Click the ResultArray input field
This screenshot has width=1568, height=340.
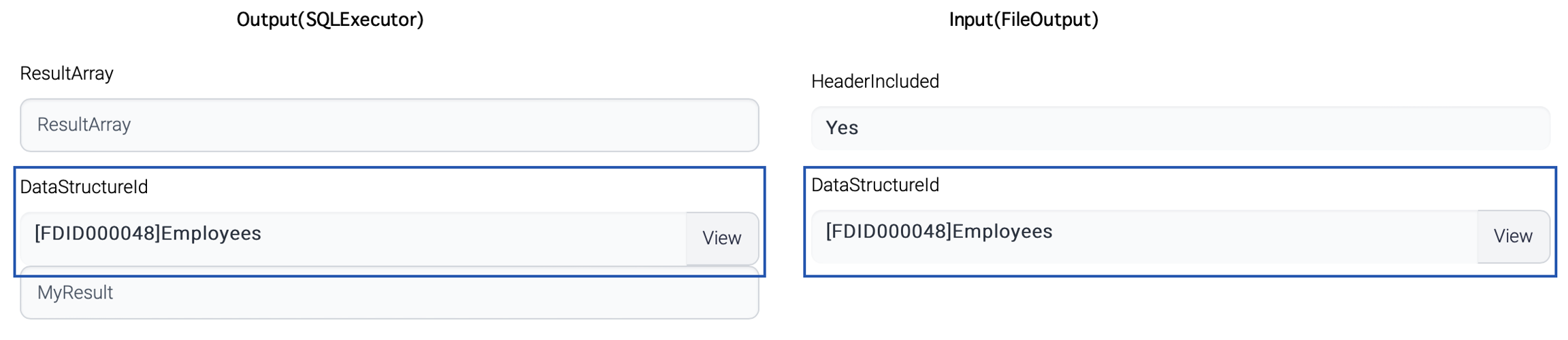coord(389,125)
